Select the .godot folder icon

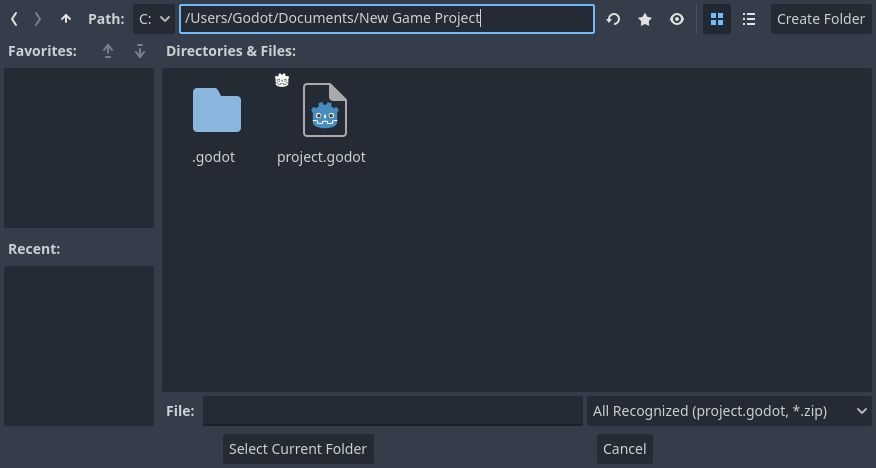coord(217,110)
